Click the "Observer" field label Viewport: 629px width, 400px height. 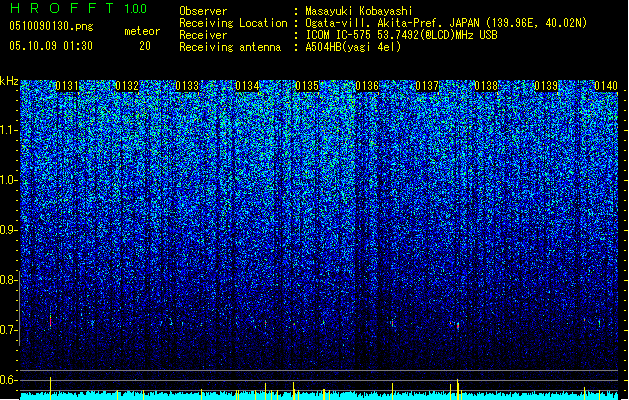203,11
